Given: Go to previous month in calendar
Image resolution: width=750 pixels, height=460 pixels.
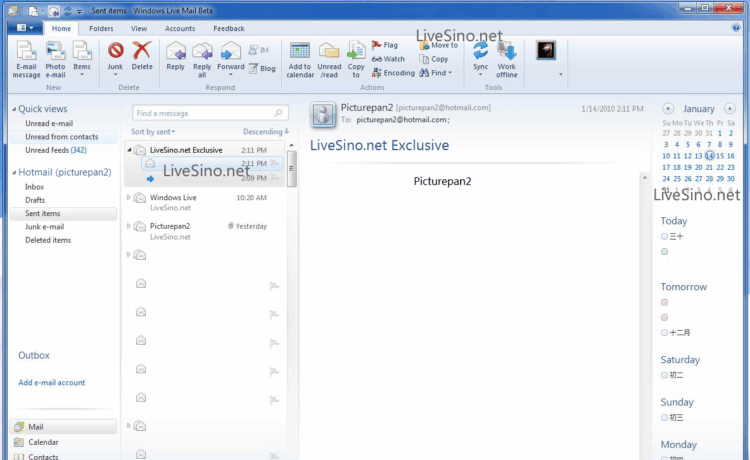Looking at the screenshot, I should [668, 109].
